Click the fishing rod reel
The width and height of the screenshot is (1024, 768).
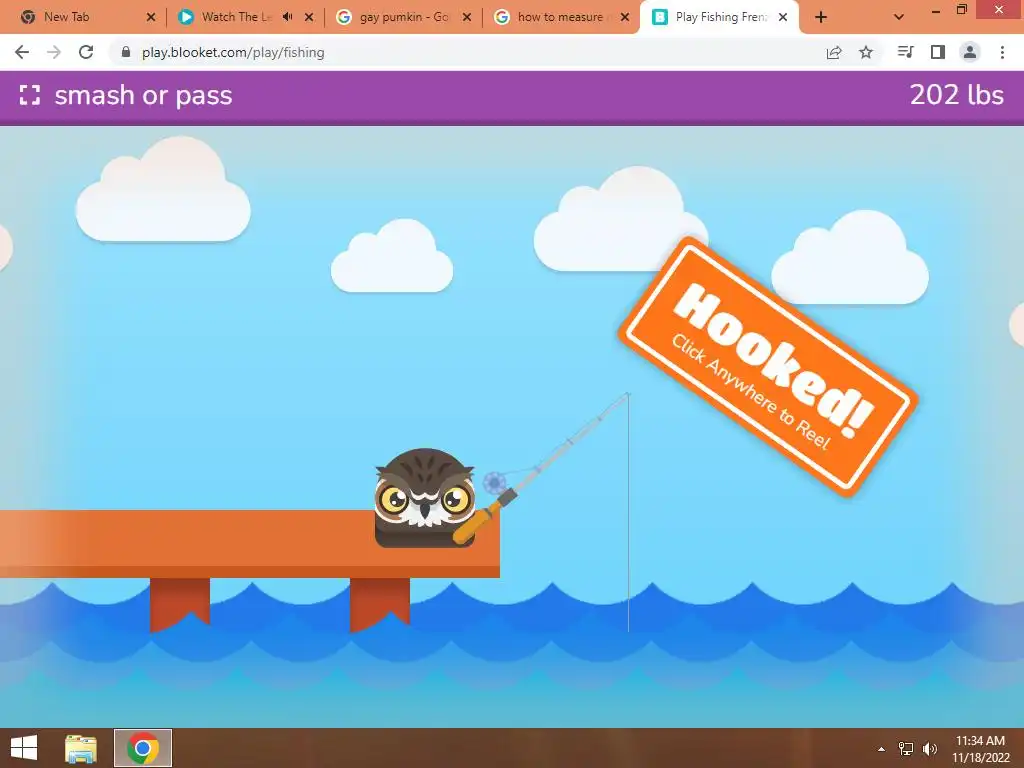click(x=494, y=483)
